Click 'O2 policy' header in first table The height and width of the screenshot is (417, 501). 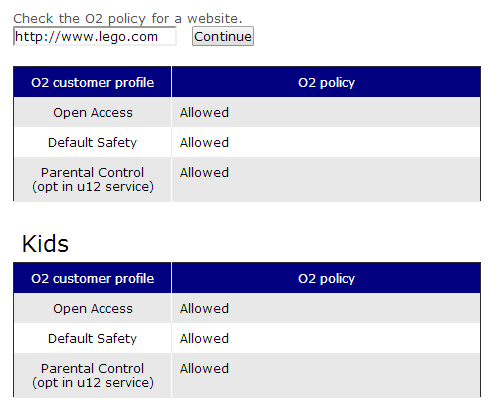[326, 82]
